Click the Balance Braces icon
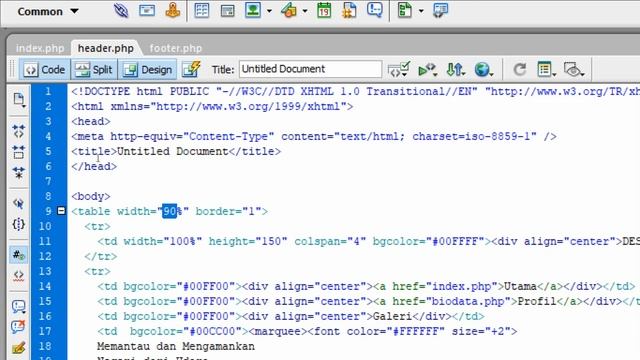Viewport: 640px width, 360px height. point(18,224)
